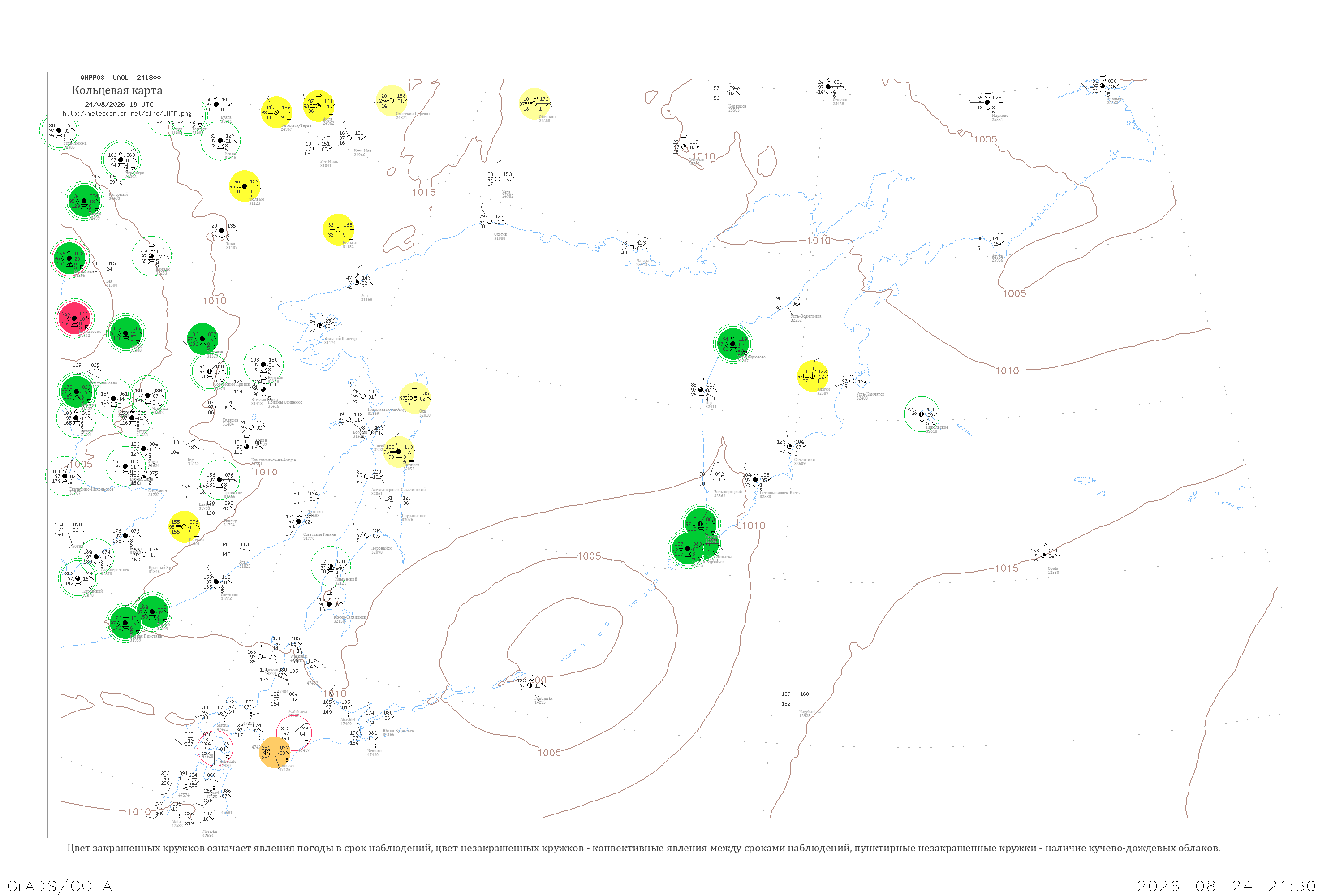Click the header code 'QHPP98 UAOL 241800'
Image resolution: width=1344 pixels, height=896 pixels.
(121, 78)
